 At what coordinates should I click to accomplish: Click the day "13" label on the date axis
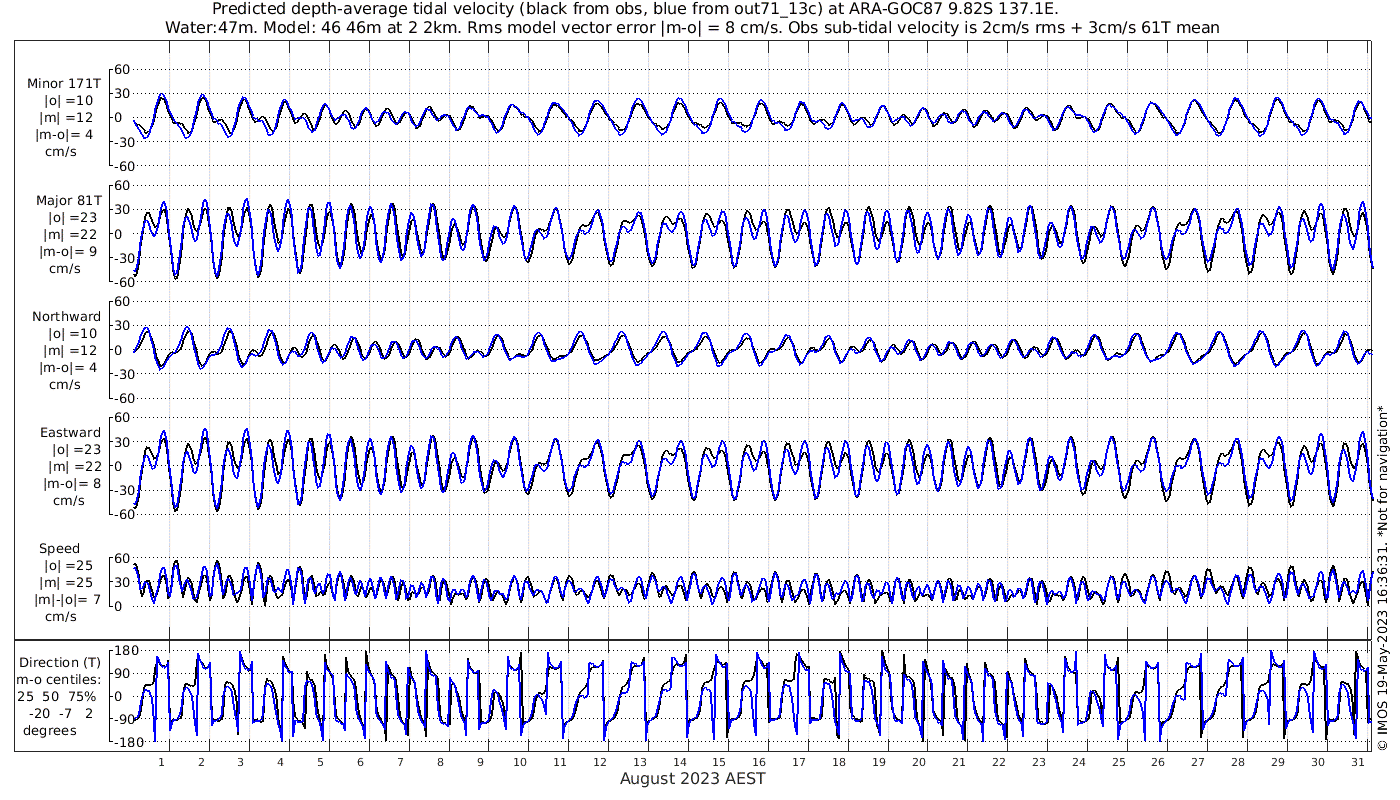pos(640,762)
